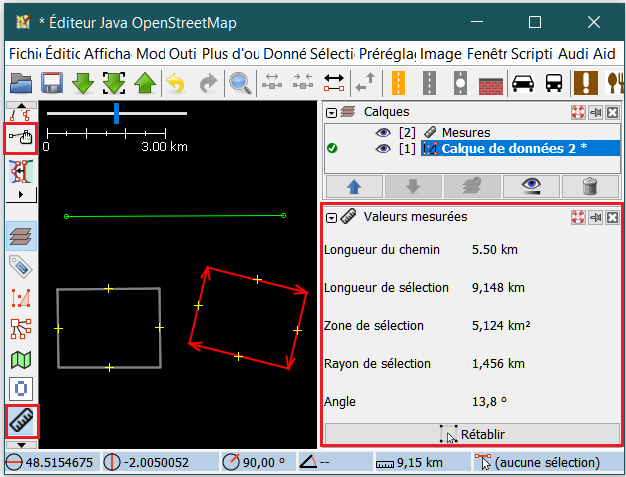Move selected layer up

point(354,186)
